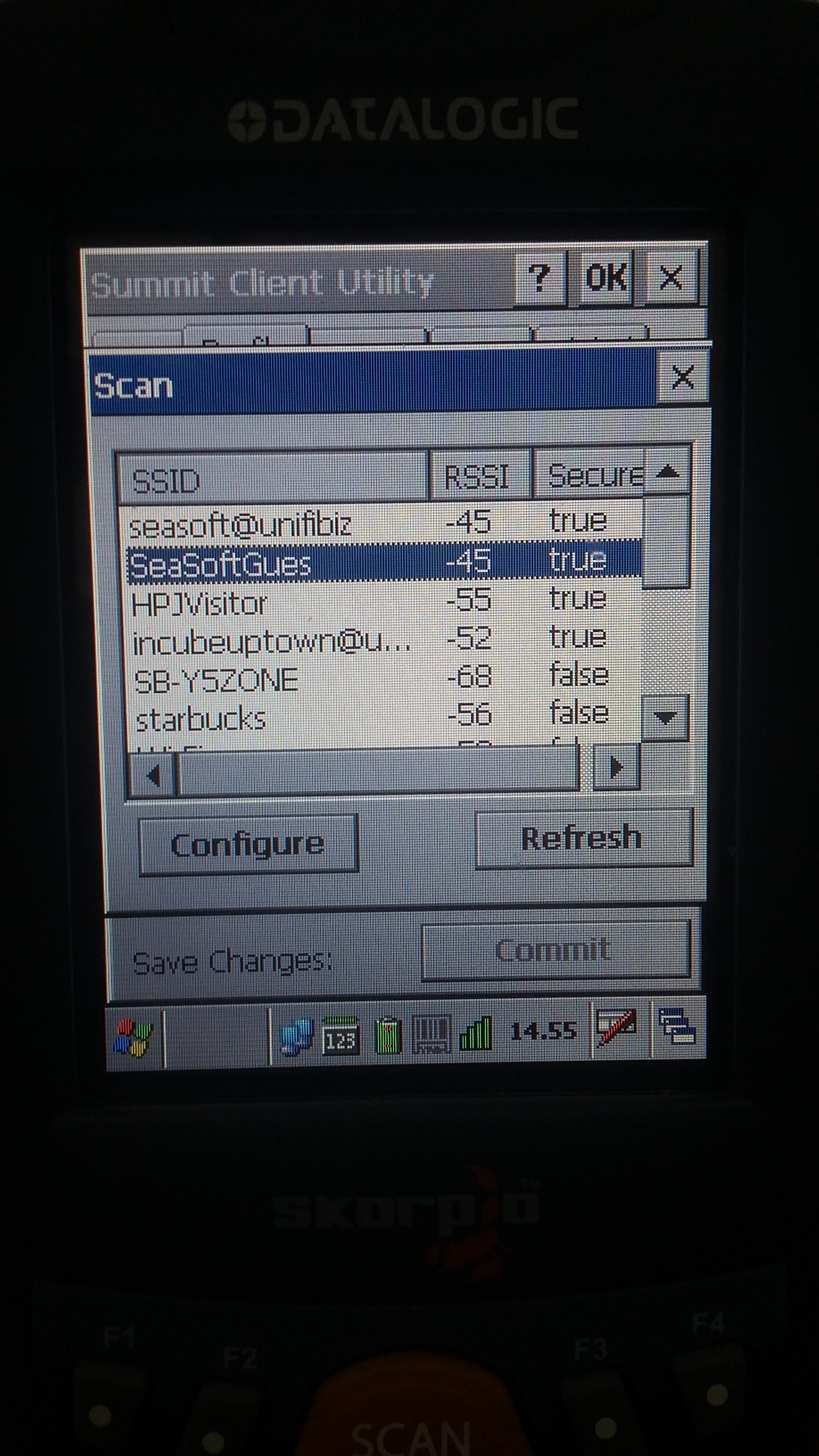This screenshot has width=819, height=1456.
Task: Select the HPJVisitor network row
Action: 385,601
